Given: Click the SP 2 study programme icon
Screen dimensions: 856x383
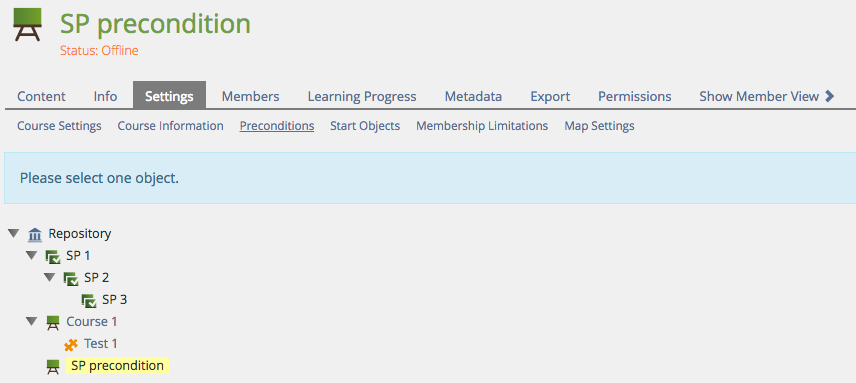Looking at the screenshot, I should pos(70,278).
